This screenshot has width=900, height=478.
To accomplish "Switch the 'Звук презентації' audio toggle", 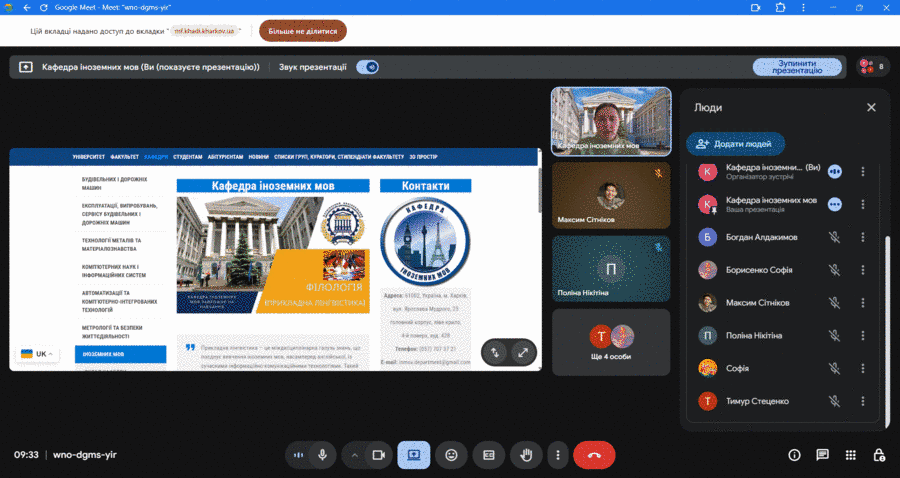I will (368, 67).
